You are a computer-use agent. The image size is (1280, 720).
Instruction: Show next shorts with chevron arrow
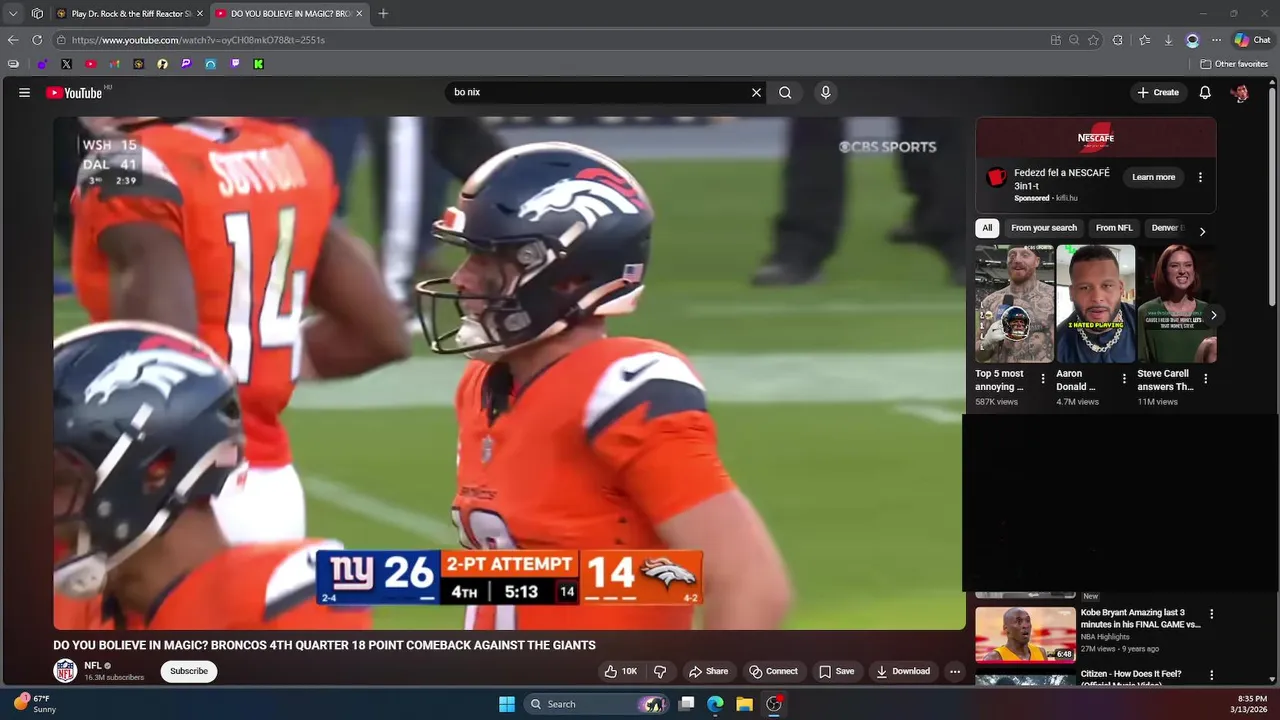pyautogui.click(x=1213, y=315)
